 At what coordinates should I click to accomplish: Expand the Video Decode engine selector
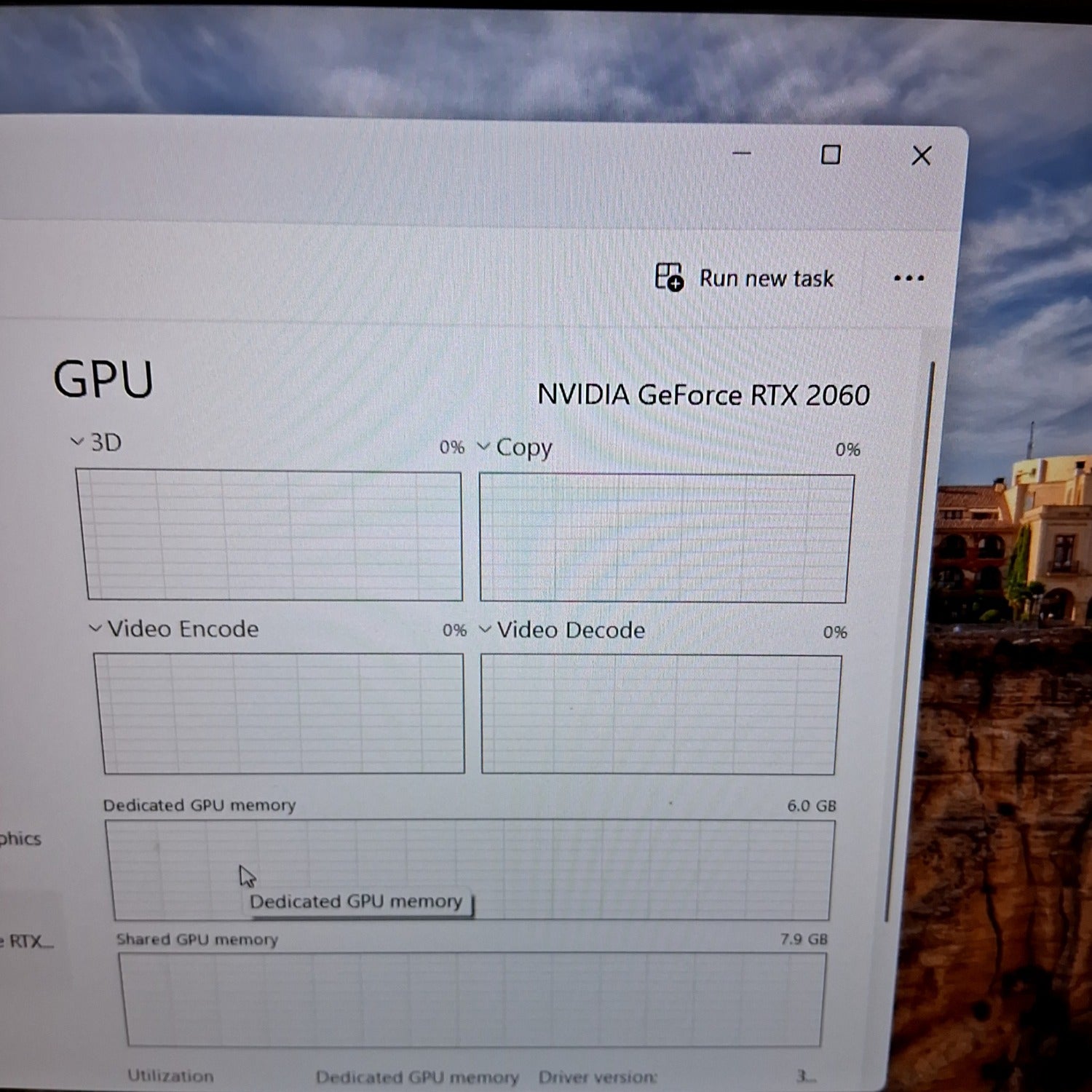pos(562,630)
